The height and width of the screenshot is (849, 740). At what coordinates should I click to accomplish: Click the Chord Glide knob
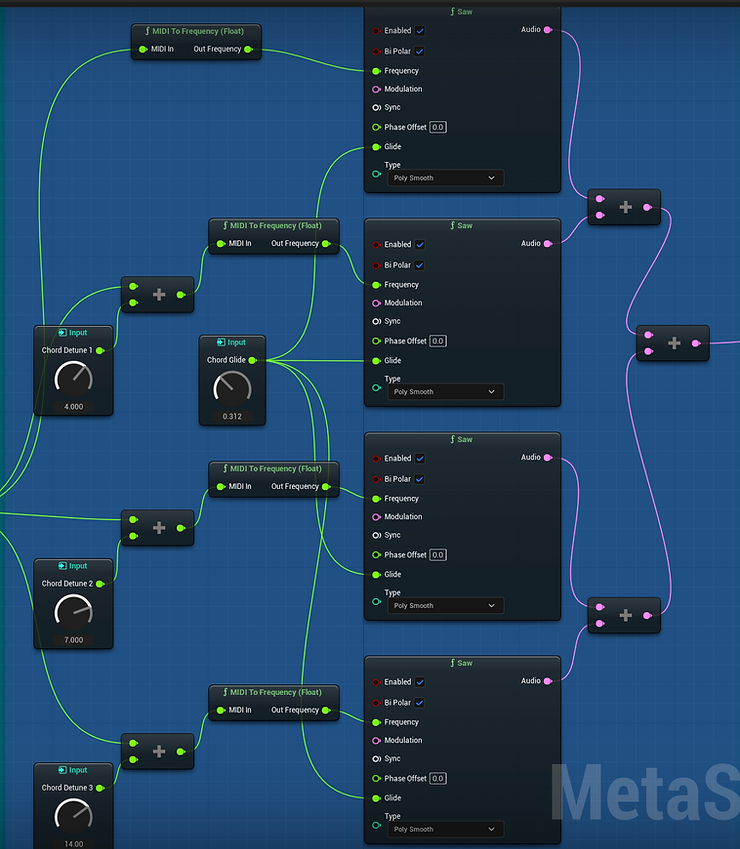232,389
